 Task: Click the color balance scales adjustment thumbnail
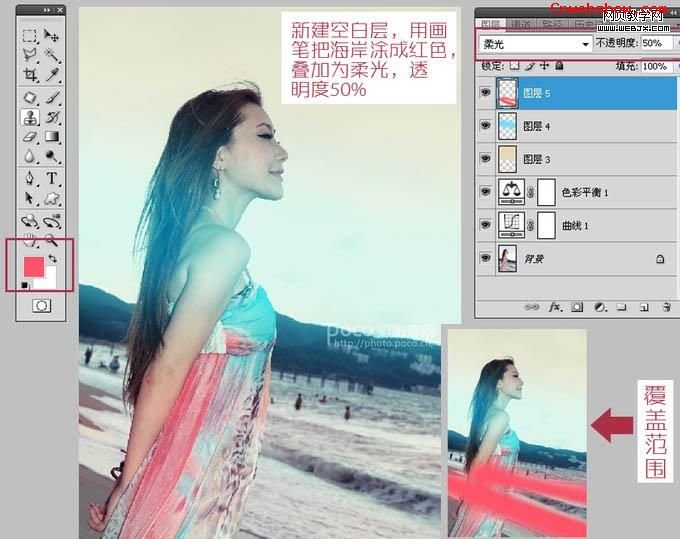click(511, 192)
